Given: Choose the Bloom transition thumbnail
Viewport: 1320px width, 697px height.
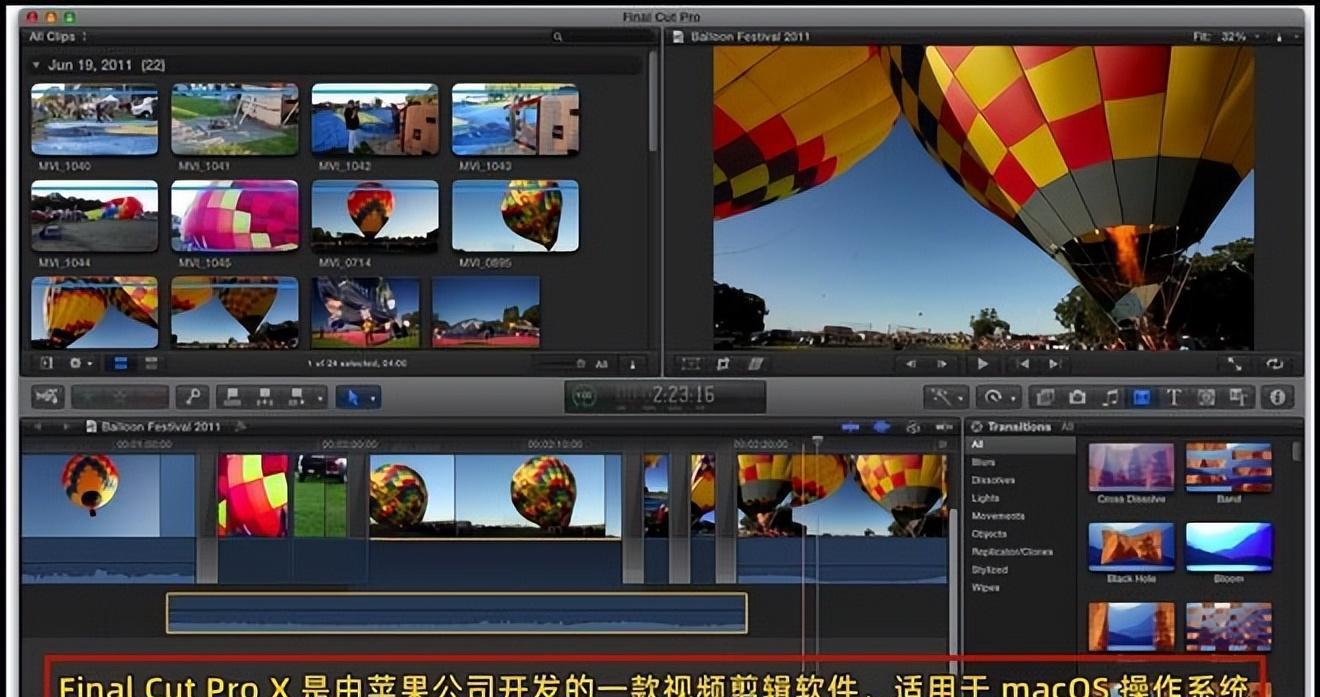Looking at the screenshot, I should pyautogui.click(x=1229, y=547).
